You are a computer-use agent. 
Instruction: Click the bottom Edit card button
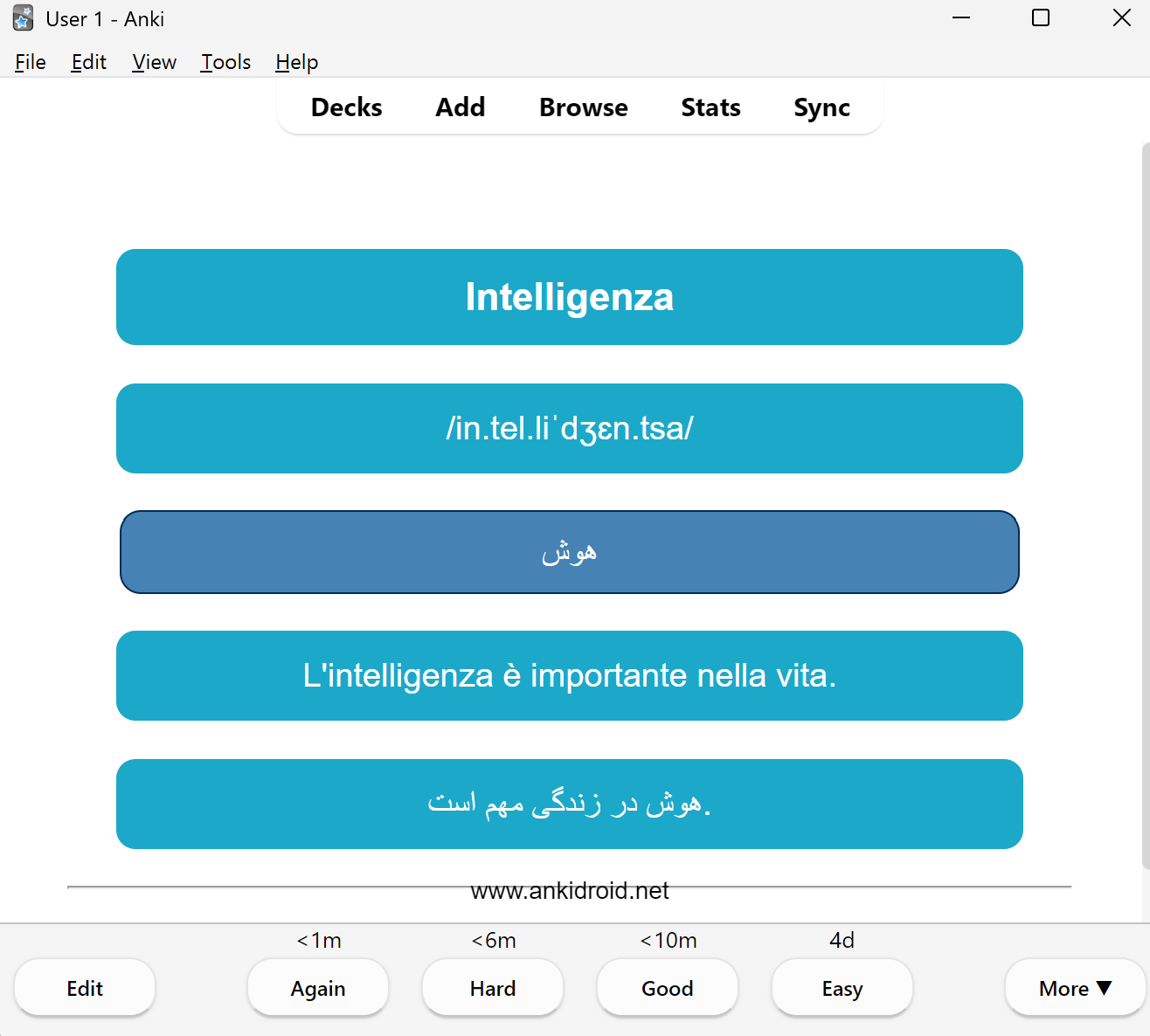click(x=85, y=988)
